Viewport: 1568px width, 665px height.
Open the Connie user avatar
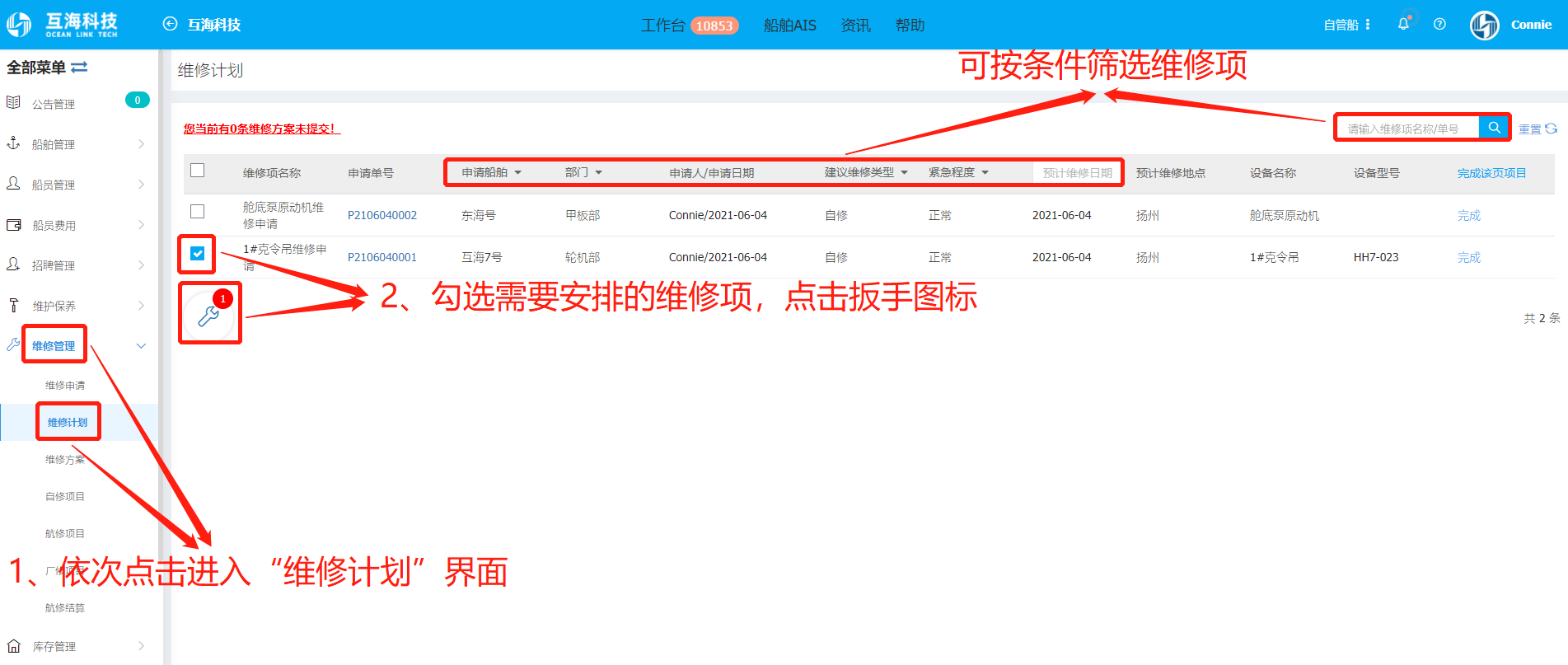tap(1485, 25)
